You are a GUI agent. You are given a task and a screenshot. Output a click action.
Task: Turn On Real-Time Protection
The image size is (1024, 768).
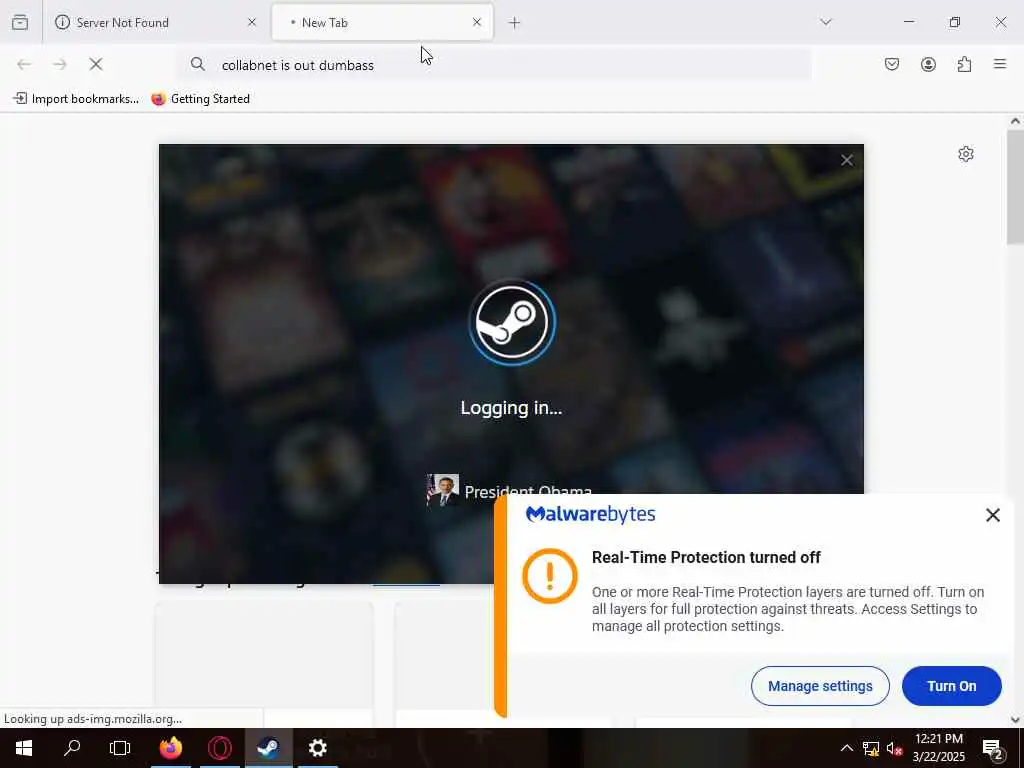tap(952, 686)
